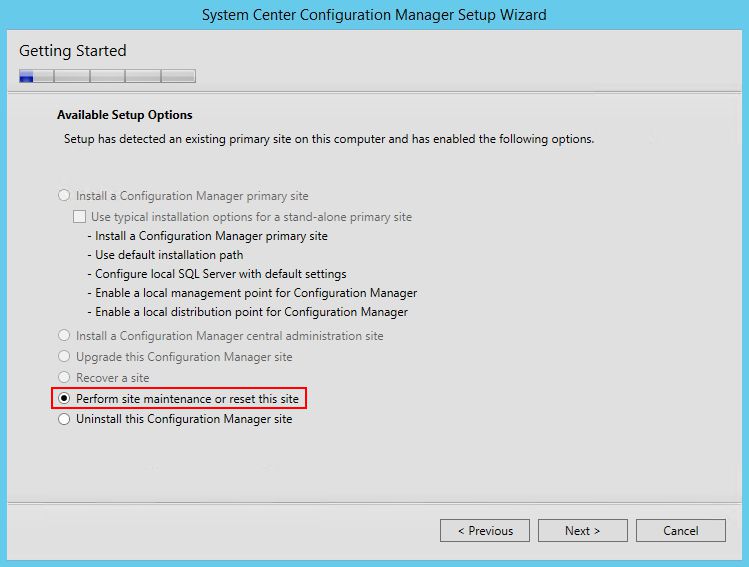749x567 pixels.
Task: Select Upgrade this Configuration Manager site
Action: click(65, 357)
